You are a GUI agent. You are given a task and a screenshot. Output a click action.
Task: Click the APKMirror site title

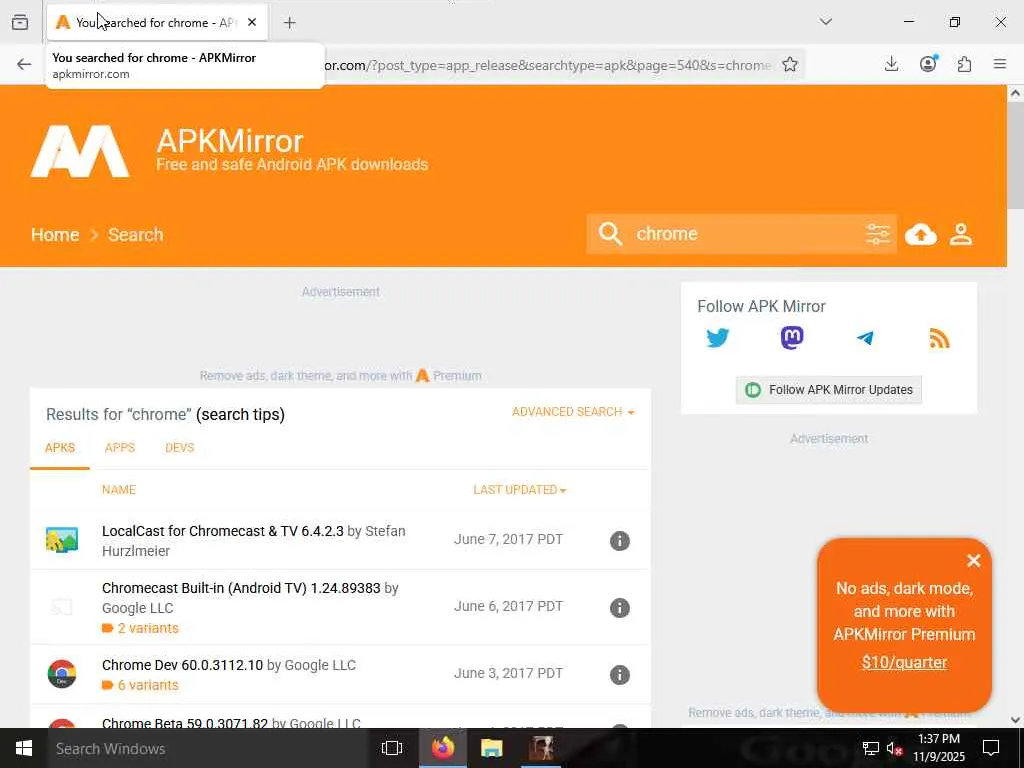230,140
